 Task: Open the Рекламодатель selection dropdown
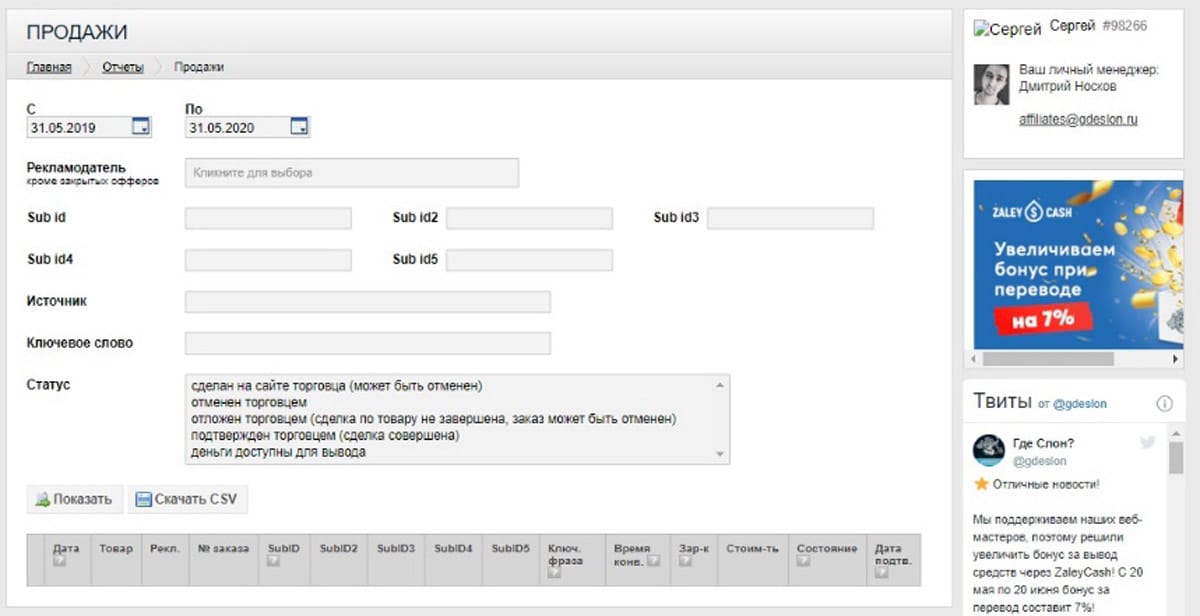click(x=351, y=173)
